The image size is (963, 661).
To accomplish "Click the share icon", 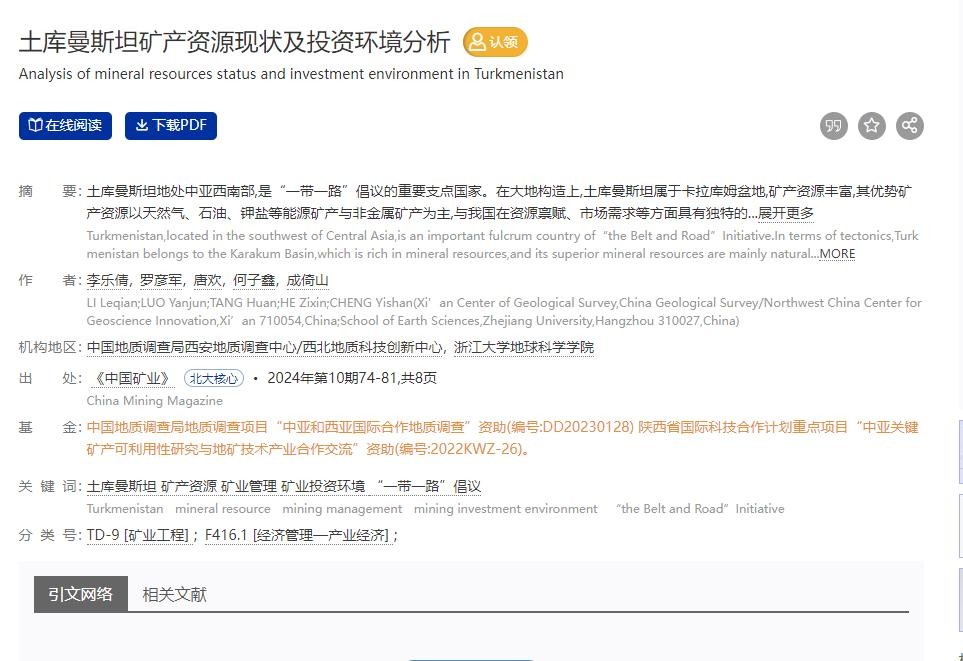I will coord(910,126).
